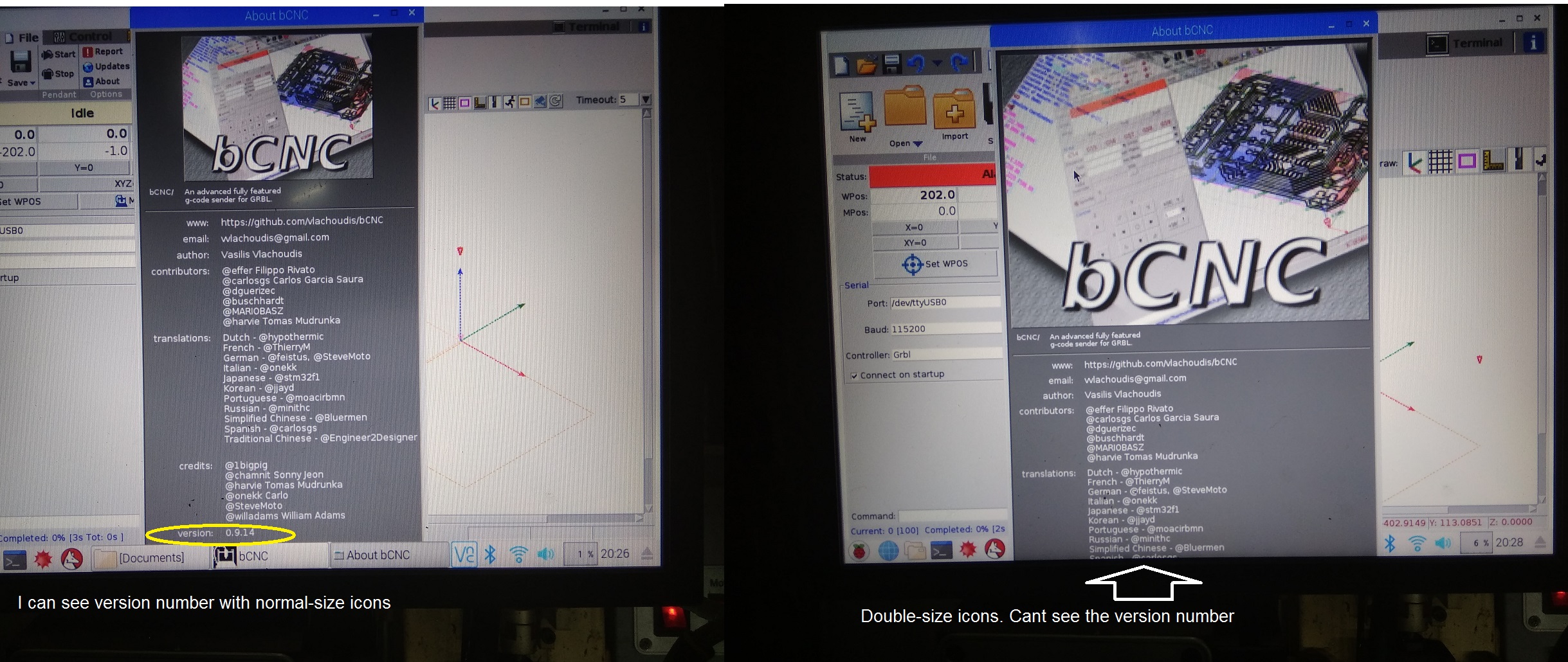Click the X=0 button on right screen
1568x662 pixels.
[x=915, y=228]
